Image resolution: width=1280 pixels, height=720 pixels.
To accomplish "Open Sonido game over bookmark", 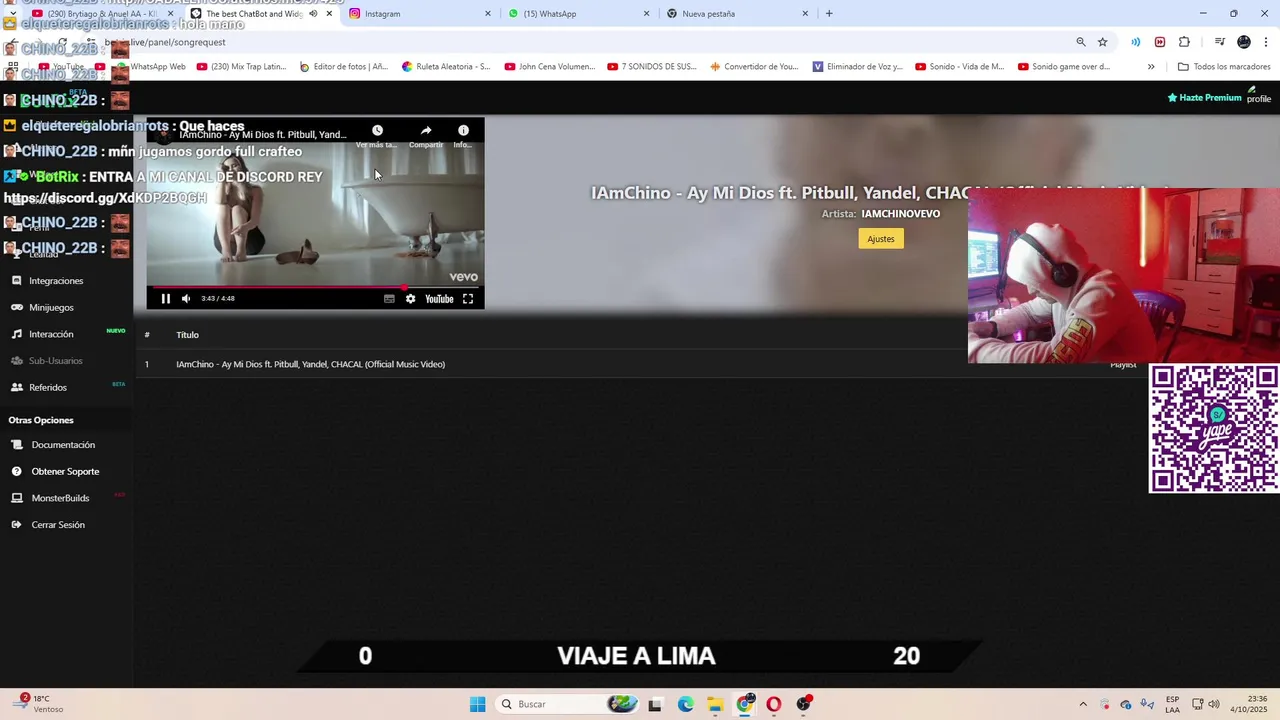I will click(1064, 67).
